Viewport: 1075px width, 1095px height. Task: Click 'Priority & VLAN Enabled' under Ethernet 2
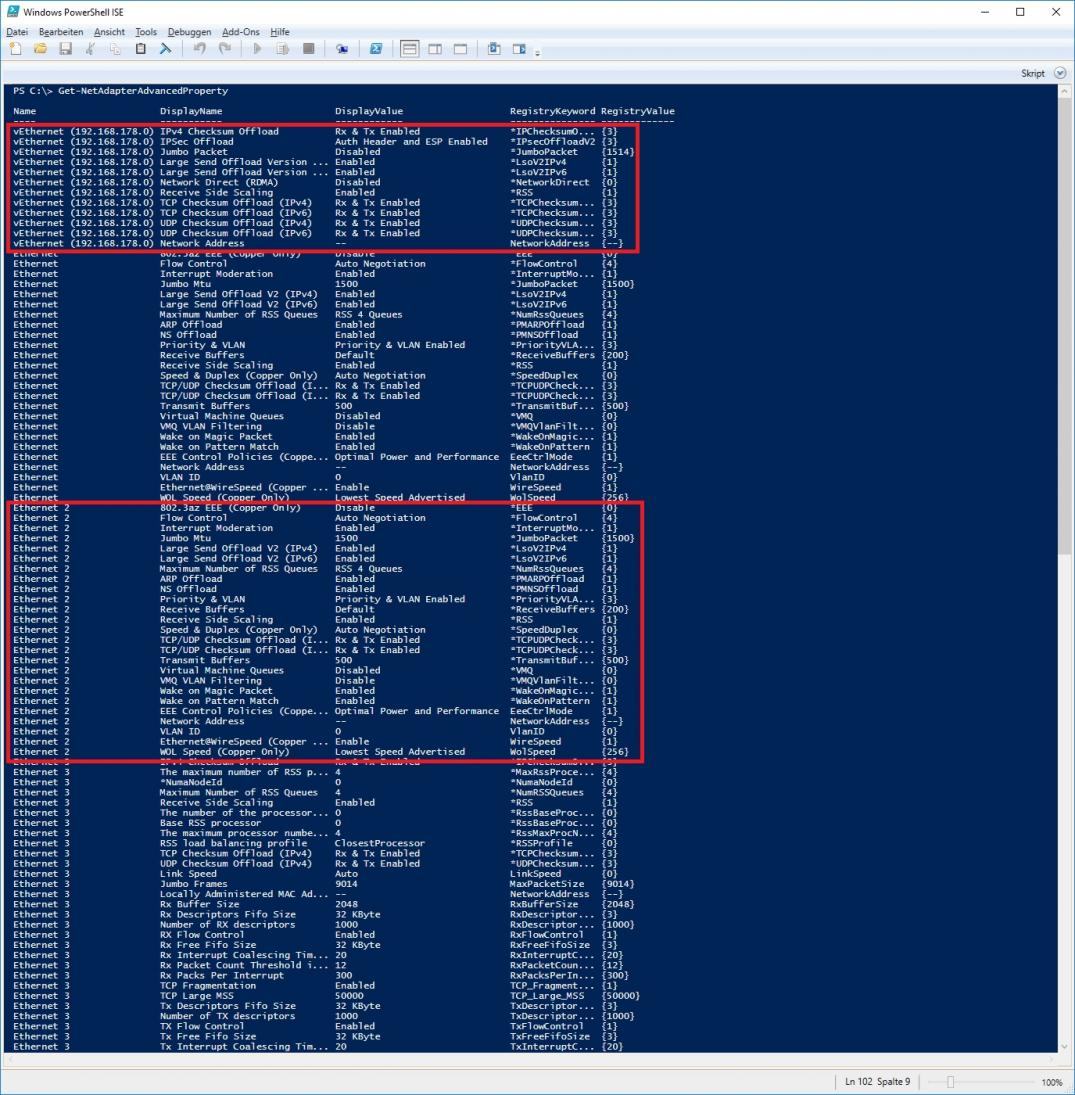pos(400,599)
